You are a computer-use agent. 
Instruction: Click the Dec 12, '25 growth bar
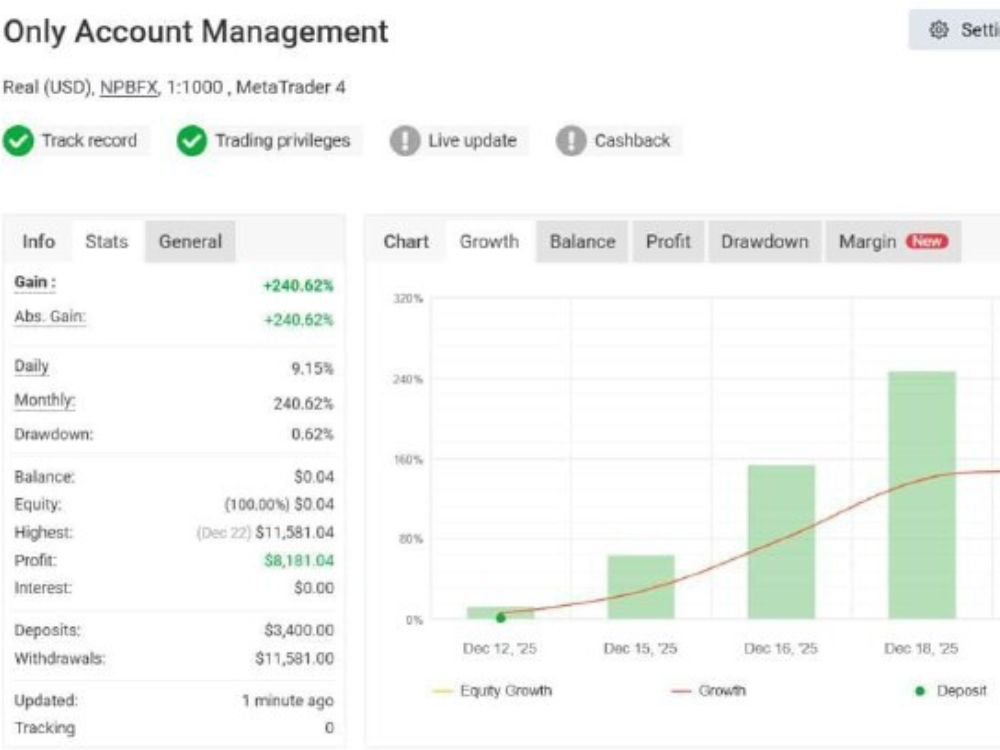click(x=500, y=613)
